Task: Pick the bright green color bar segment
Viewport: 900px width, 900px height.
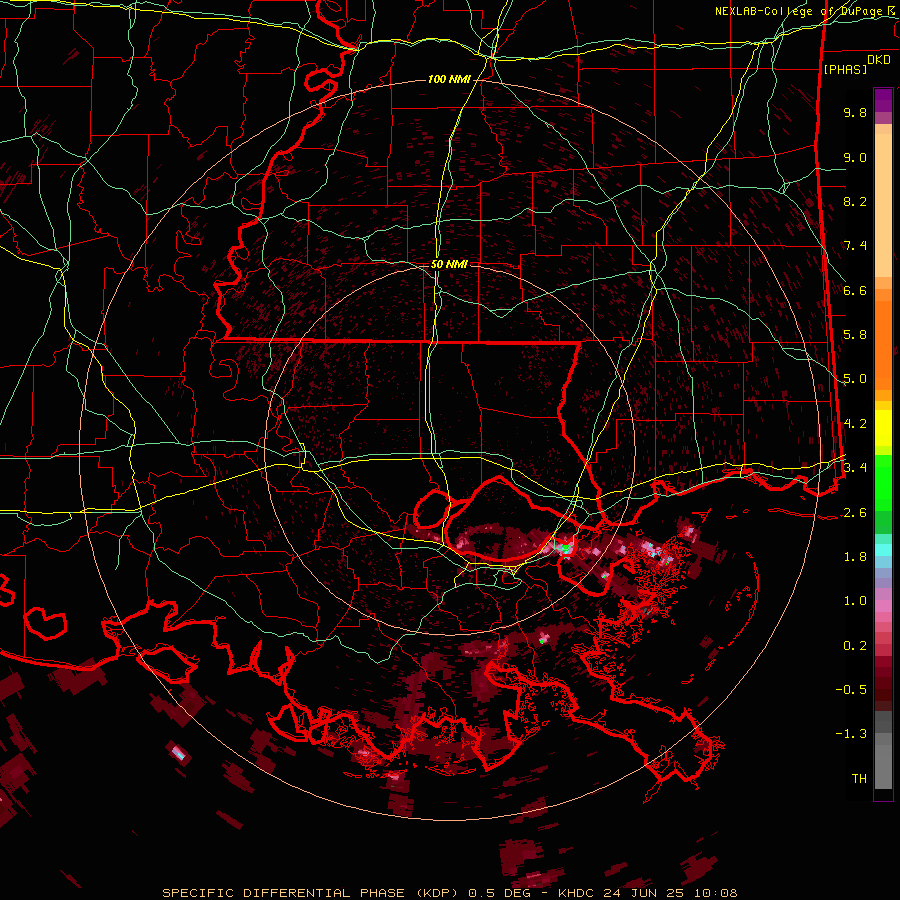Action: click(883, 482)
